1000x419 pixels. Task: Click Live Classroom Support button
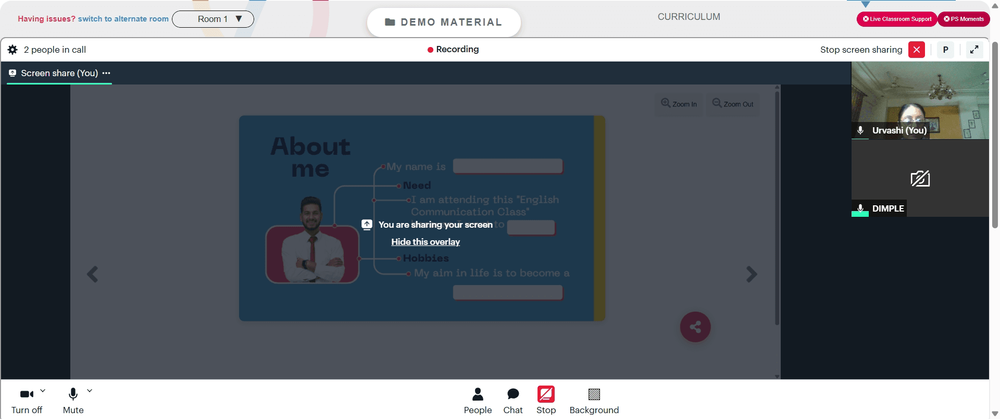click(x=897, y=19)
